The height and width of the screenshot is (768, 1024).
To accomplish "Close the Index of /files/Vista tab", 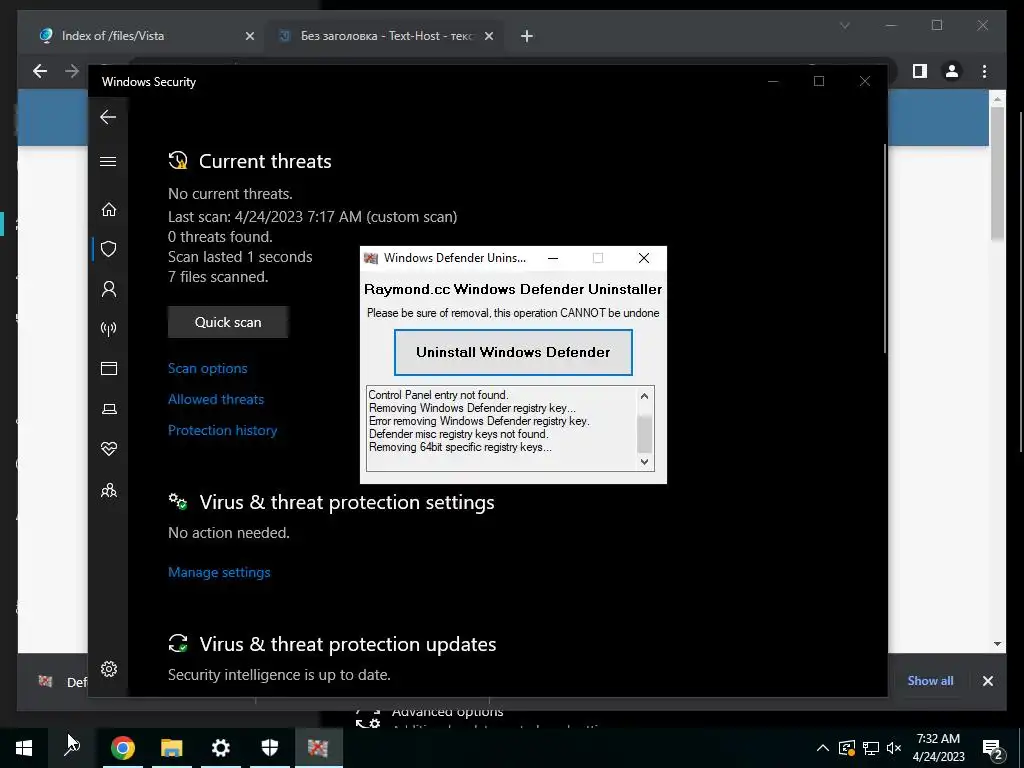I will click(x=249, y=37).
